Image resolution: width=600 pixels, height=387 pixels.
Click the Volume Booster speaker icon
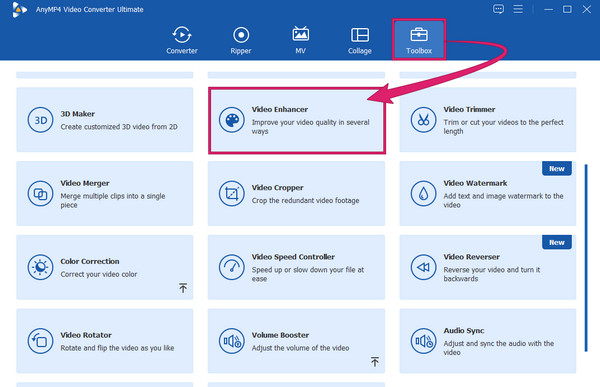232,341
